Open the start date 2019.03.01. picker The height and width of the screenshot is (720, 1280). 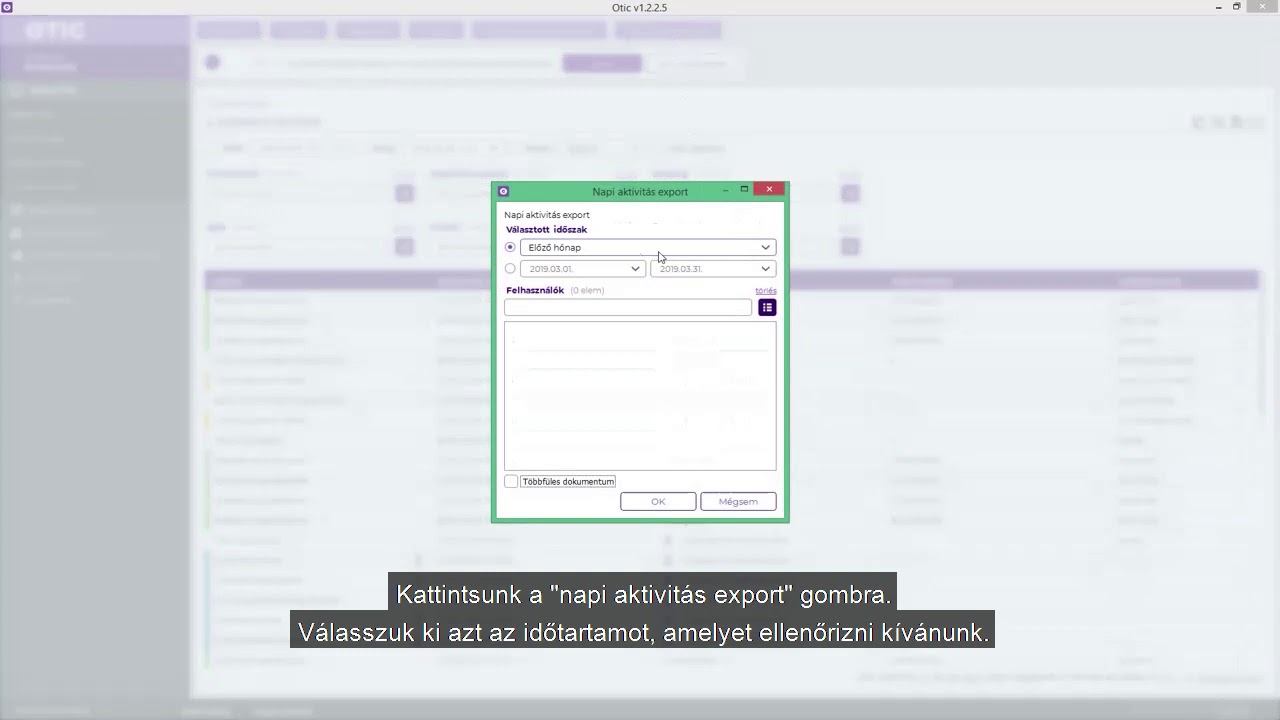583,268
